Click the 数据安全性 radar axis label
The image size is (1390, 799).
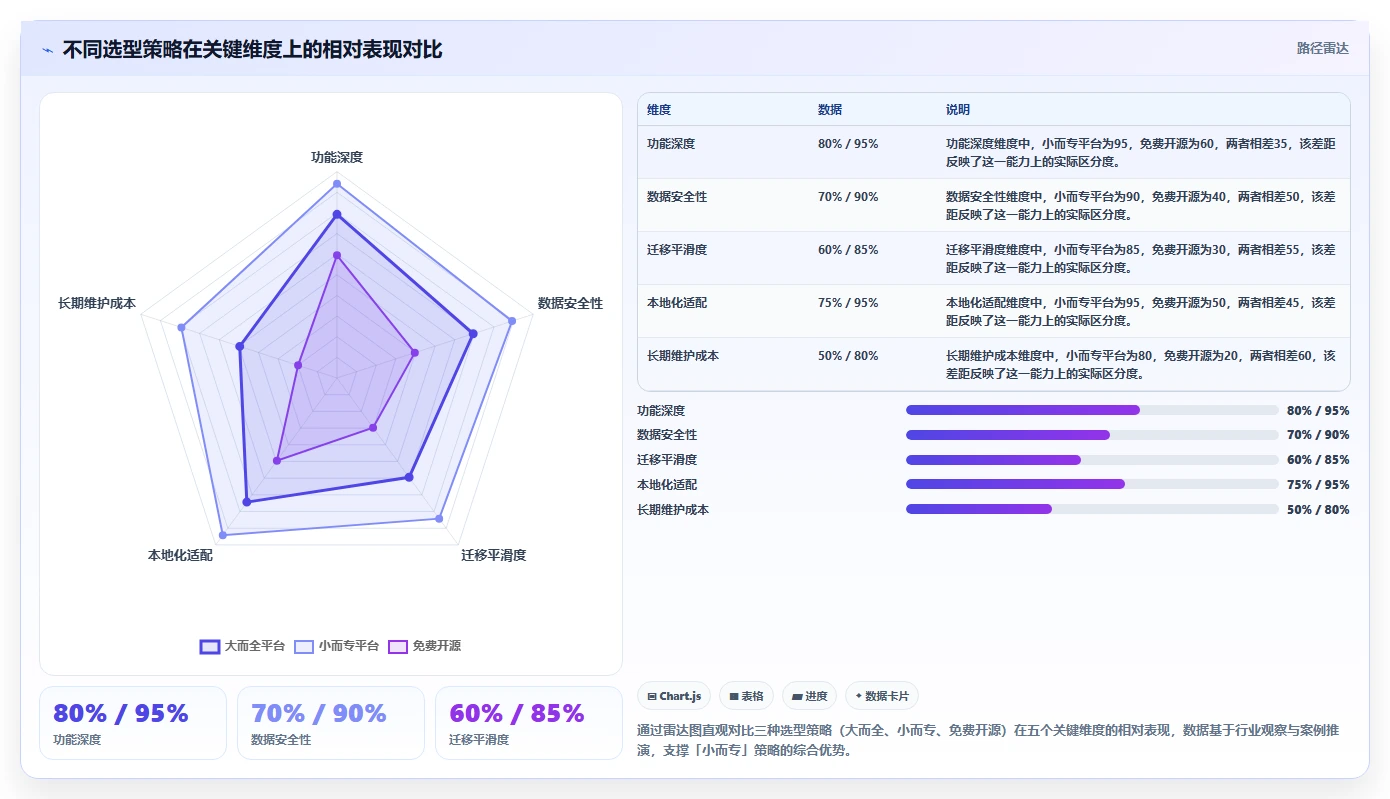click(x=570, y=304)
